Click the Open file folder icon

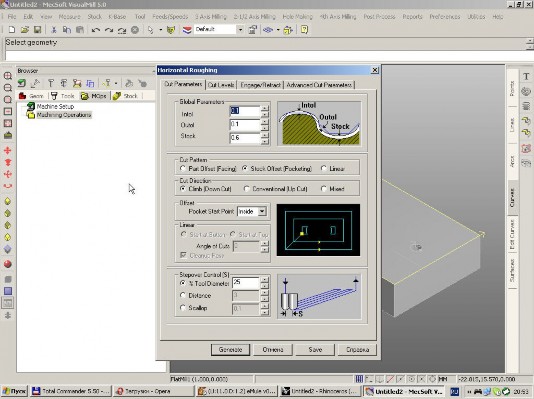coord(25,30)
